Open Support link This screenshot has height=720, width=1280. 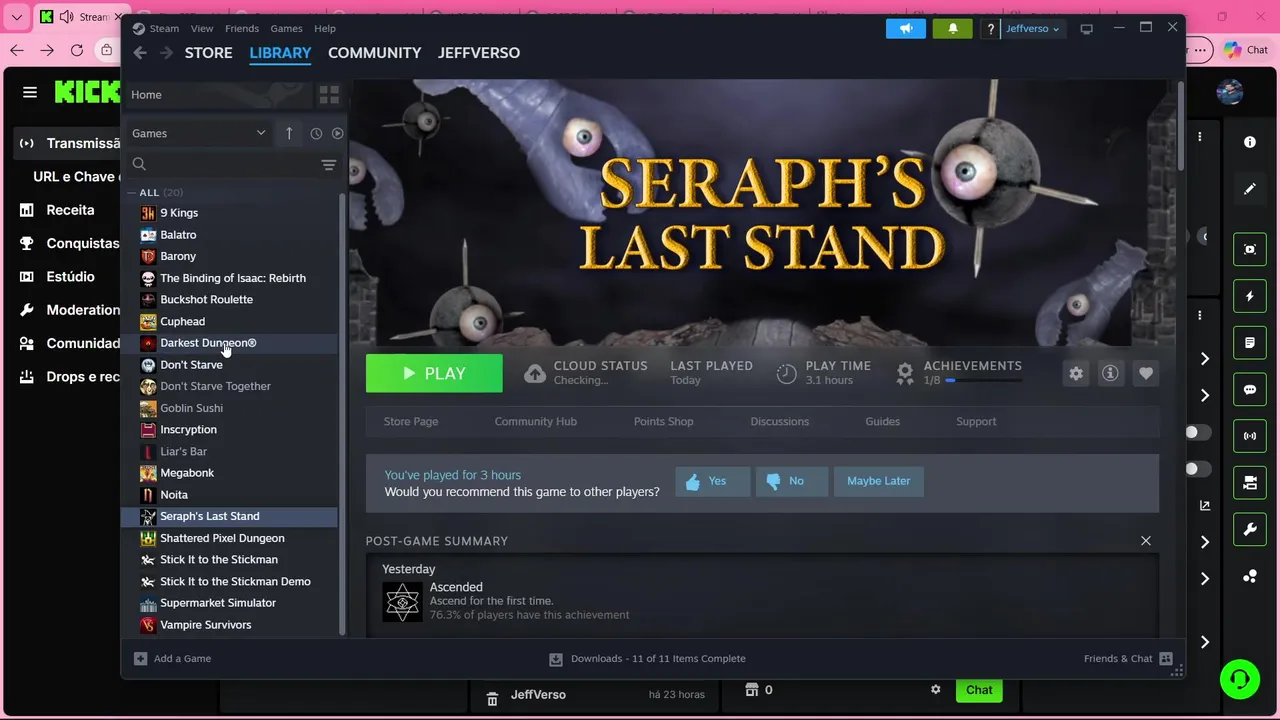(976, 421)
